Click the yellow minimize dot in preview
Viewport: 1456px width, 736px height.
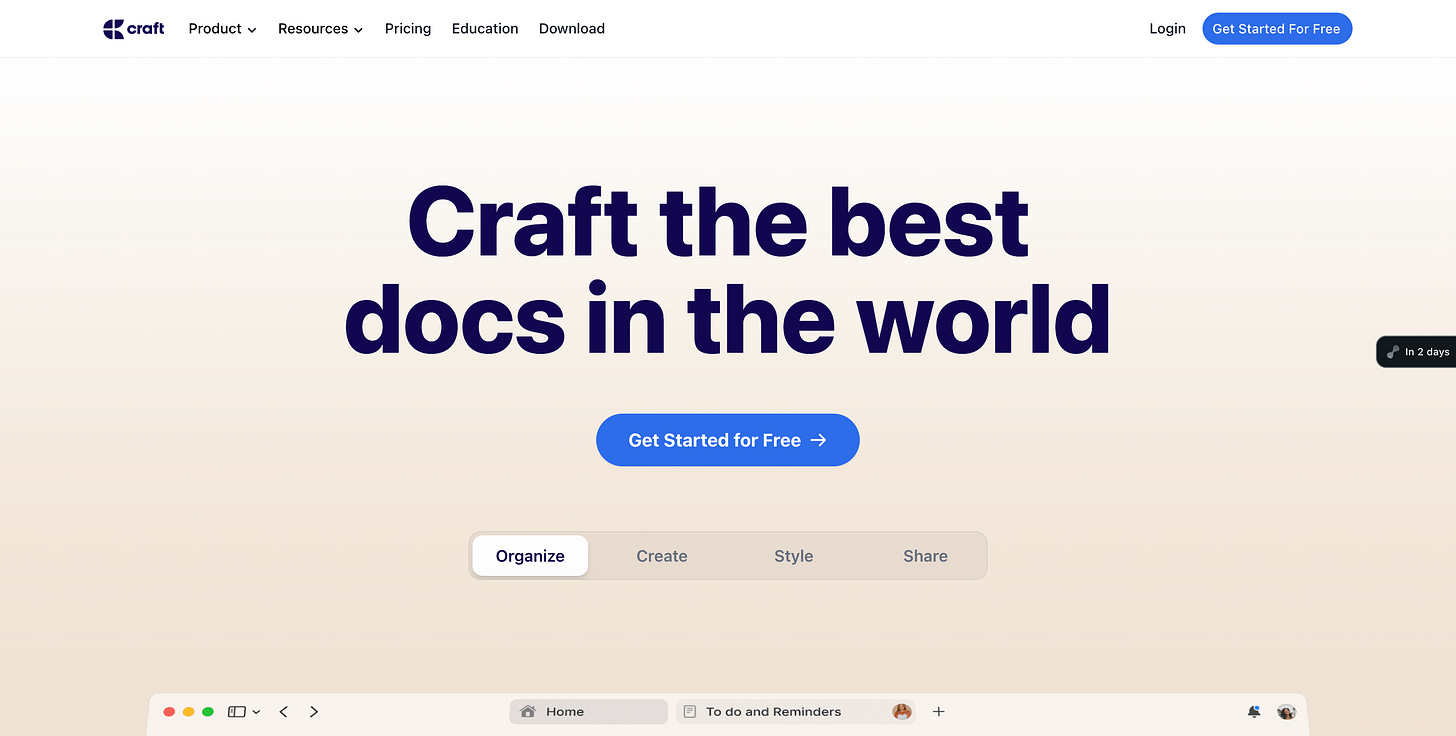pos(188,712)
